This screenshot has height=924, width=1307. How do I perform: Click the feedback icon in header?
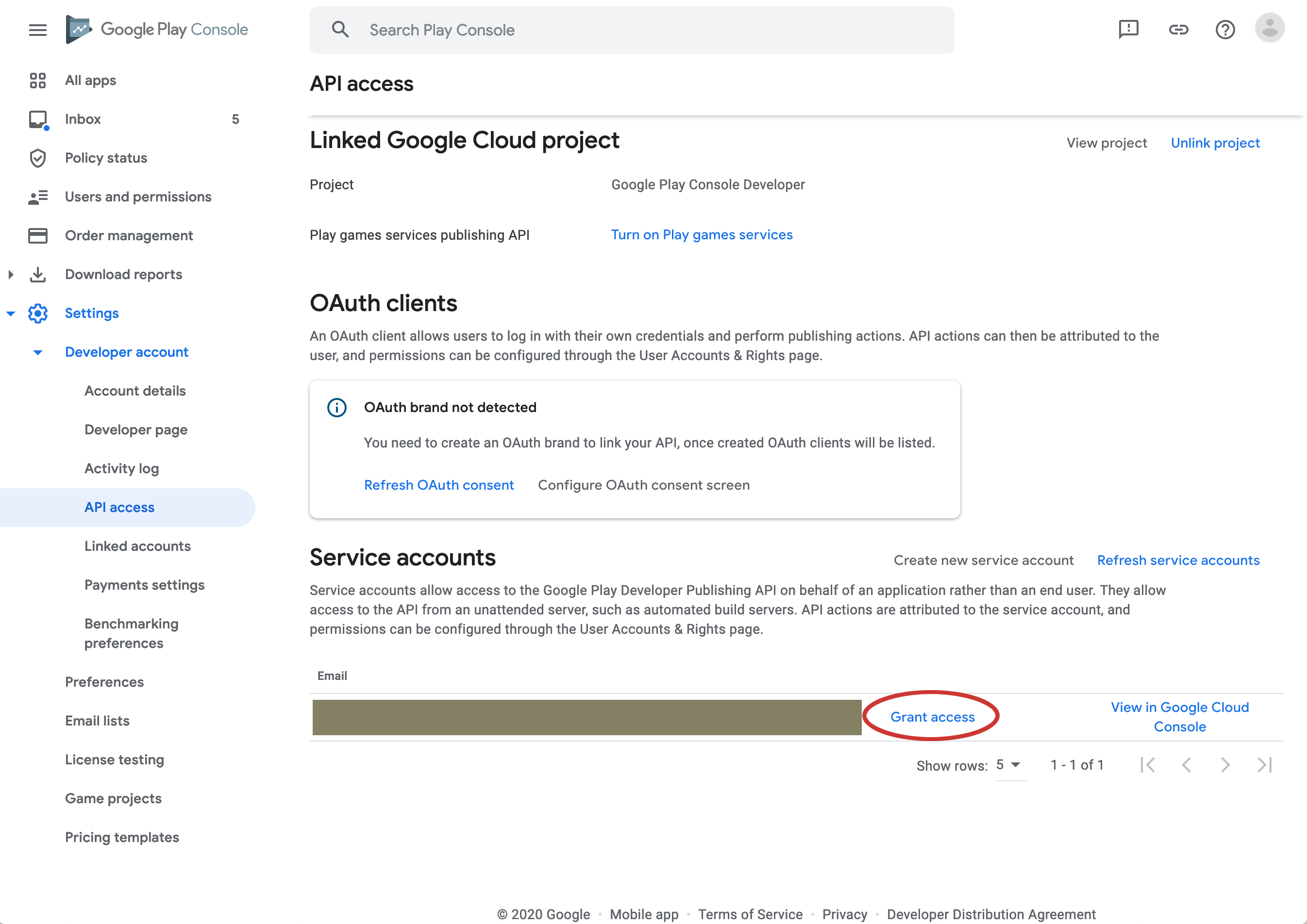click(1128, 30)
